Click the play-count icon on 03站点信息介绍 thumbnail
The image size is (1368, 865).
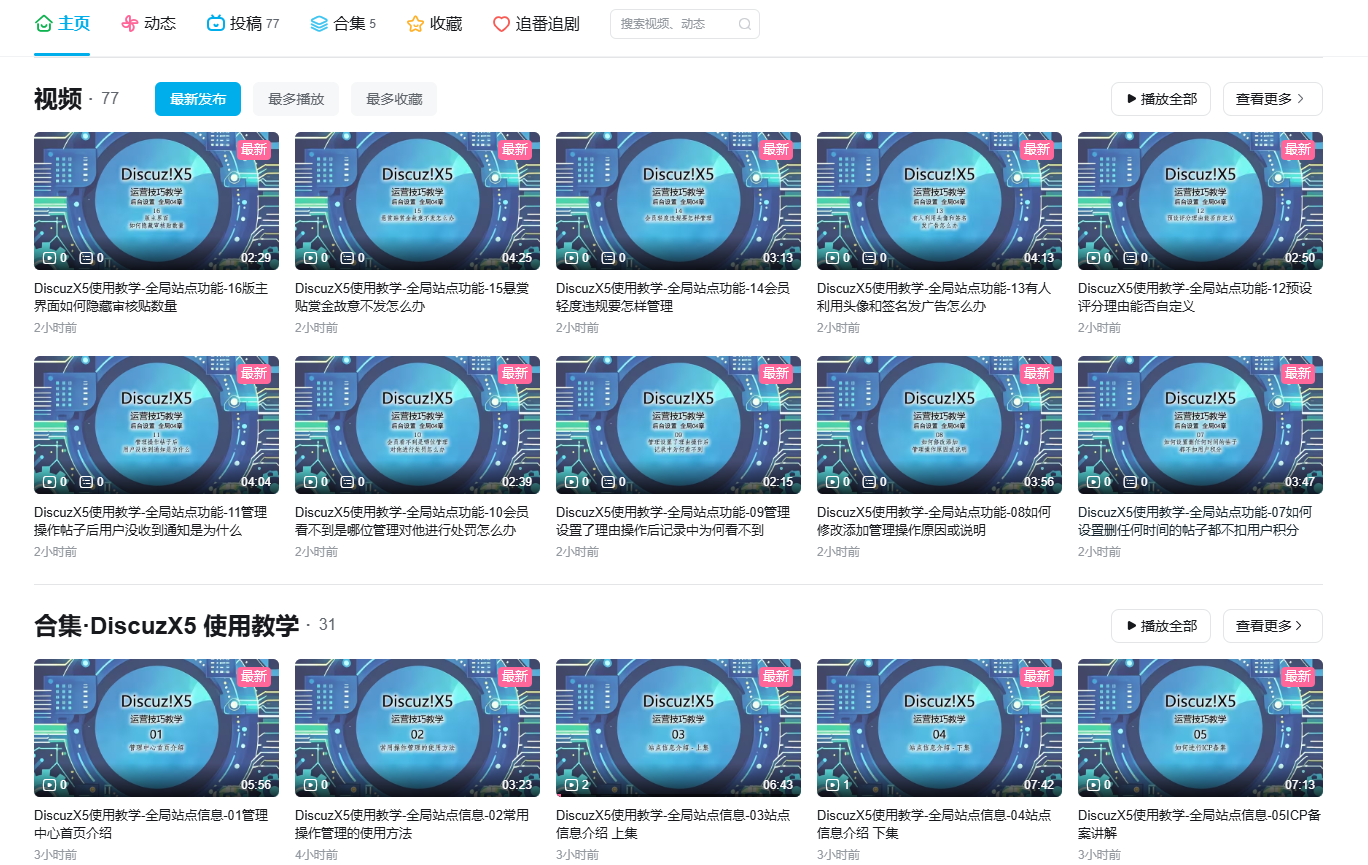(x=571, y=784)
